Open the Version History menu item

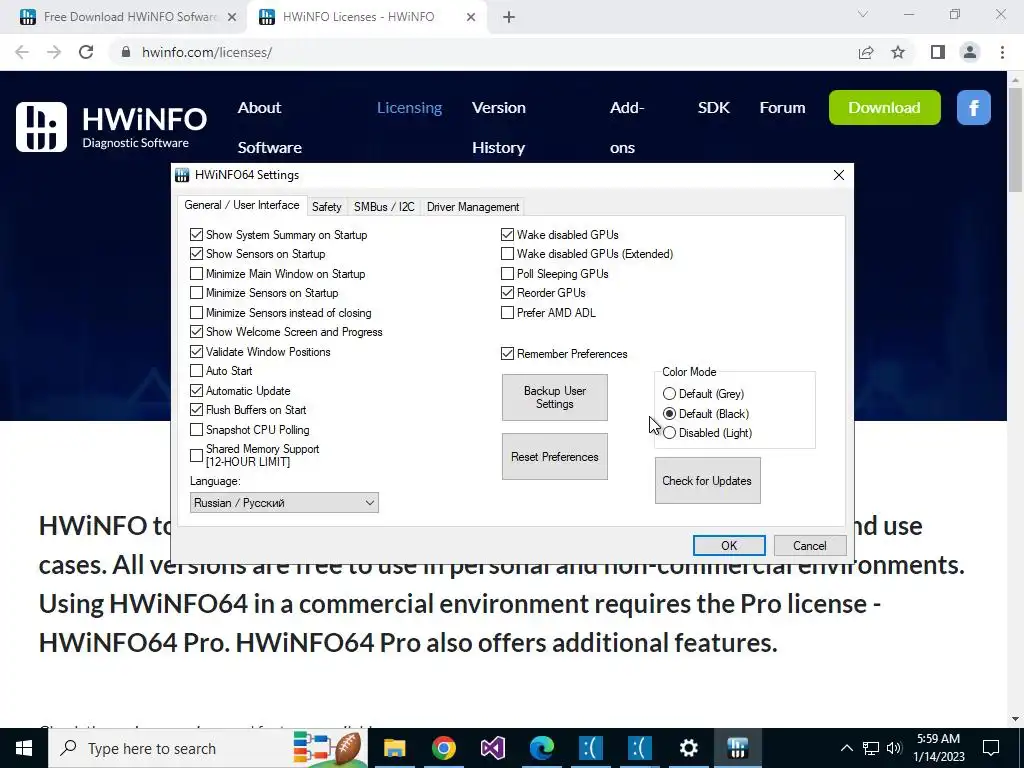[499, 127]
